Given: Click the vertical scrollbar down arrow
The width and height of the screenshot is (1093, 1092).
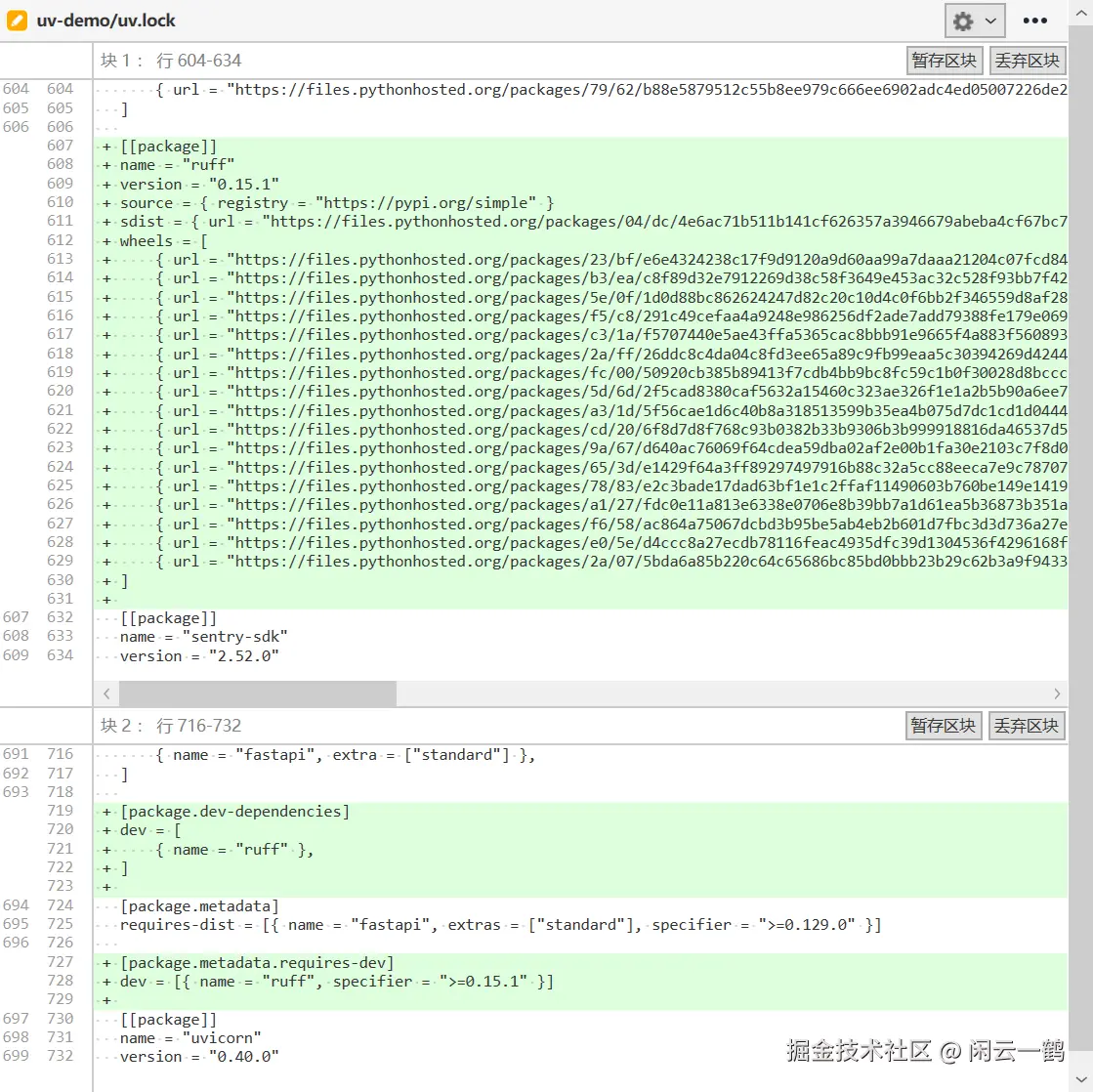Looking at the screenshot, I should (x=1080, y=1079).
